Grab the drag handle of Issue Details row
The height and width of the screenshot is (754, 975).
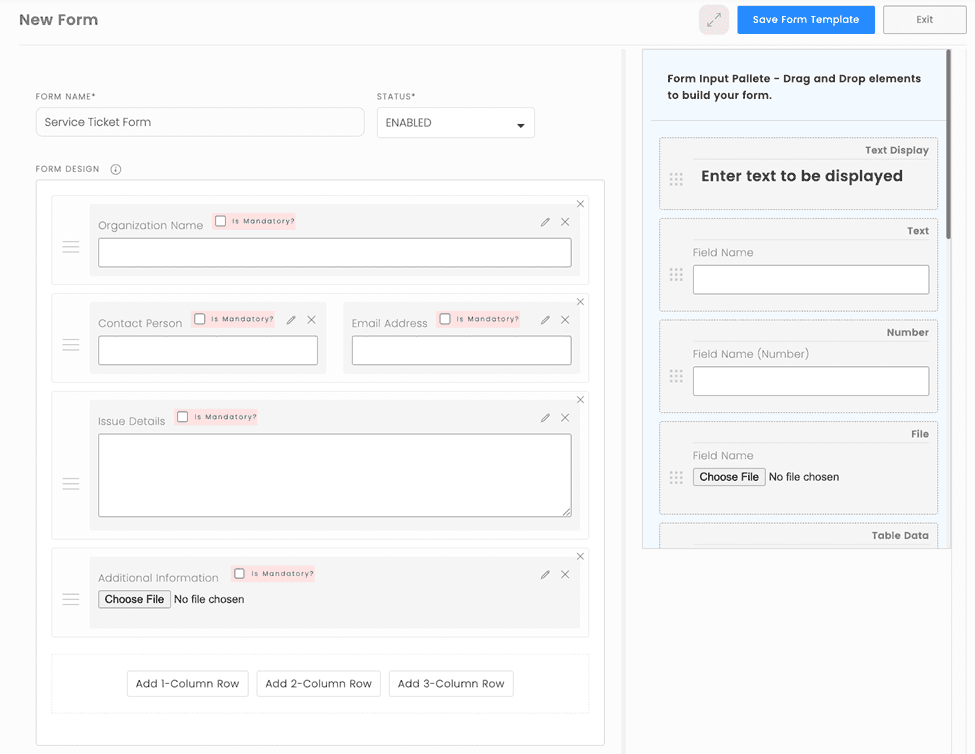coord(71,483)
